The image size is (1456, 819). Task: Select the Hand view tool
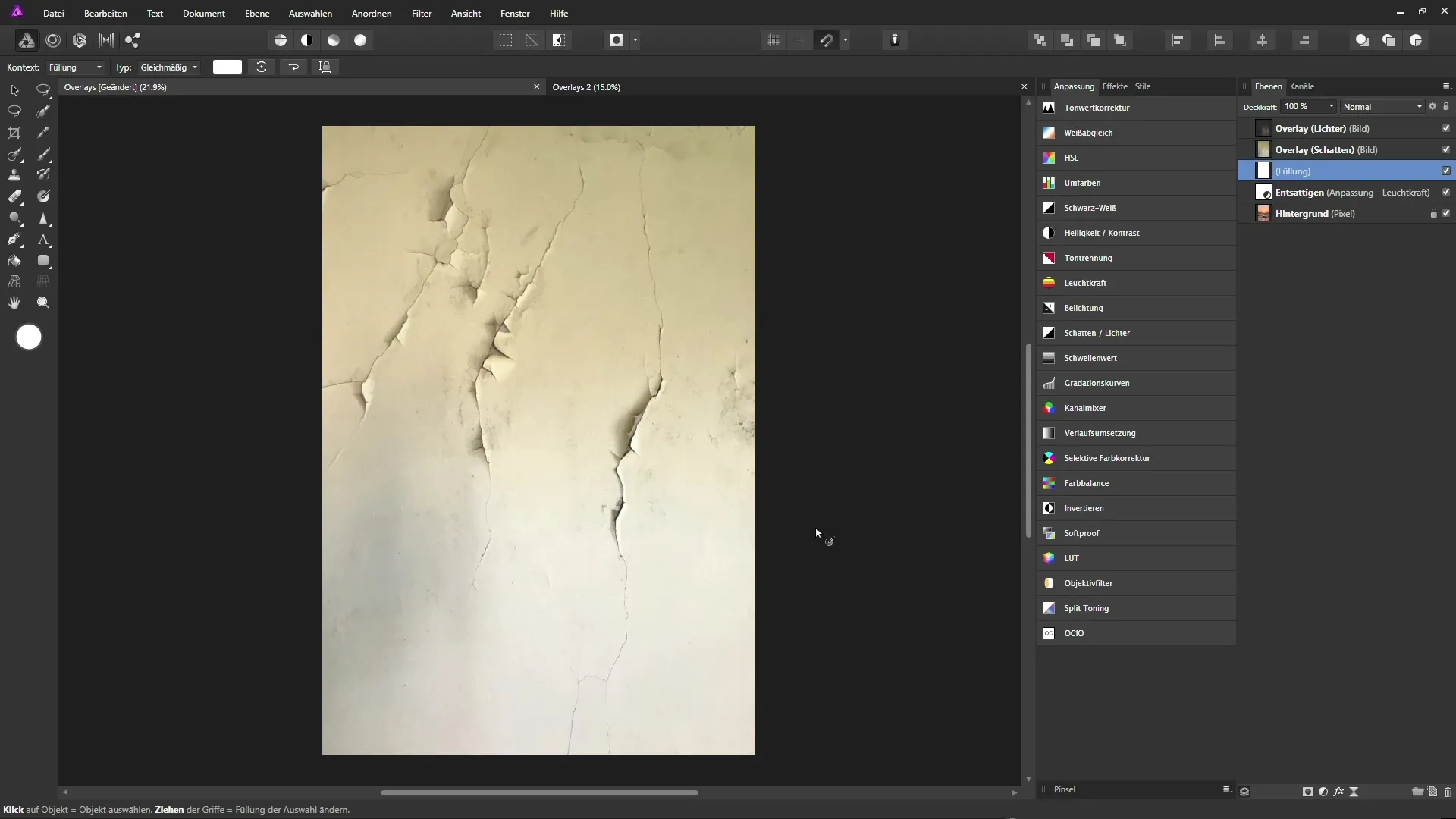14,303
